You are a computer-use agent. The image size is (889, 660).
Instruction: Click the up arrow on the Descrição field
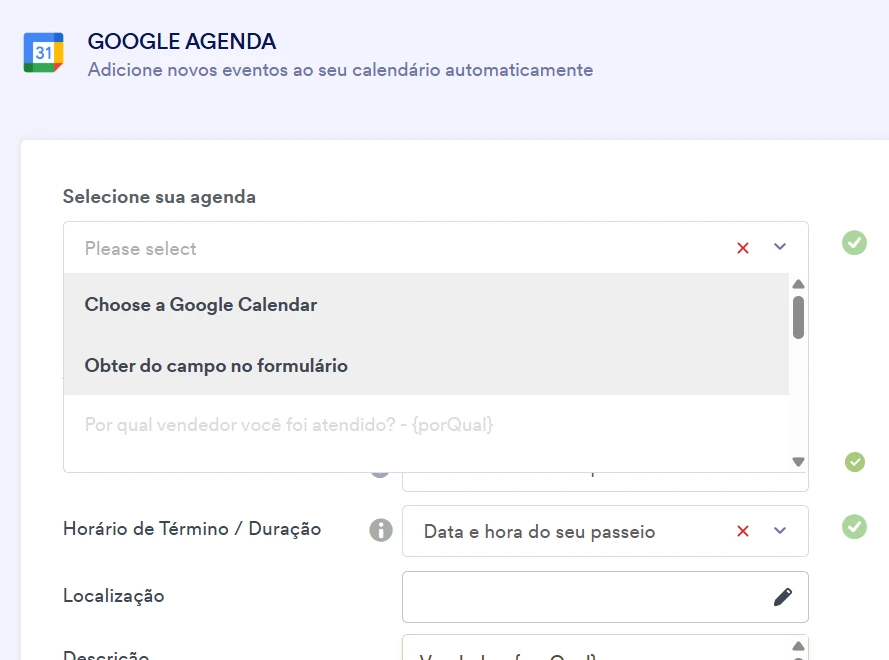pyautogui.click(x=797, y=646)
